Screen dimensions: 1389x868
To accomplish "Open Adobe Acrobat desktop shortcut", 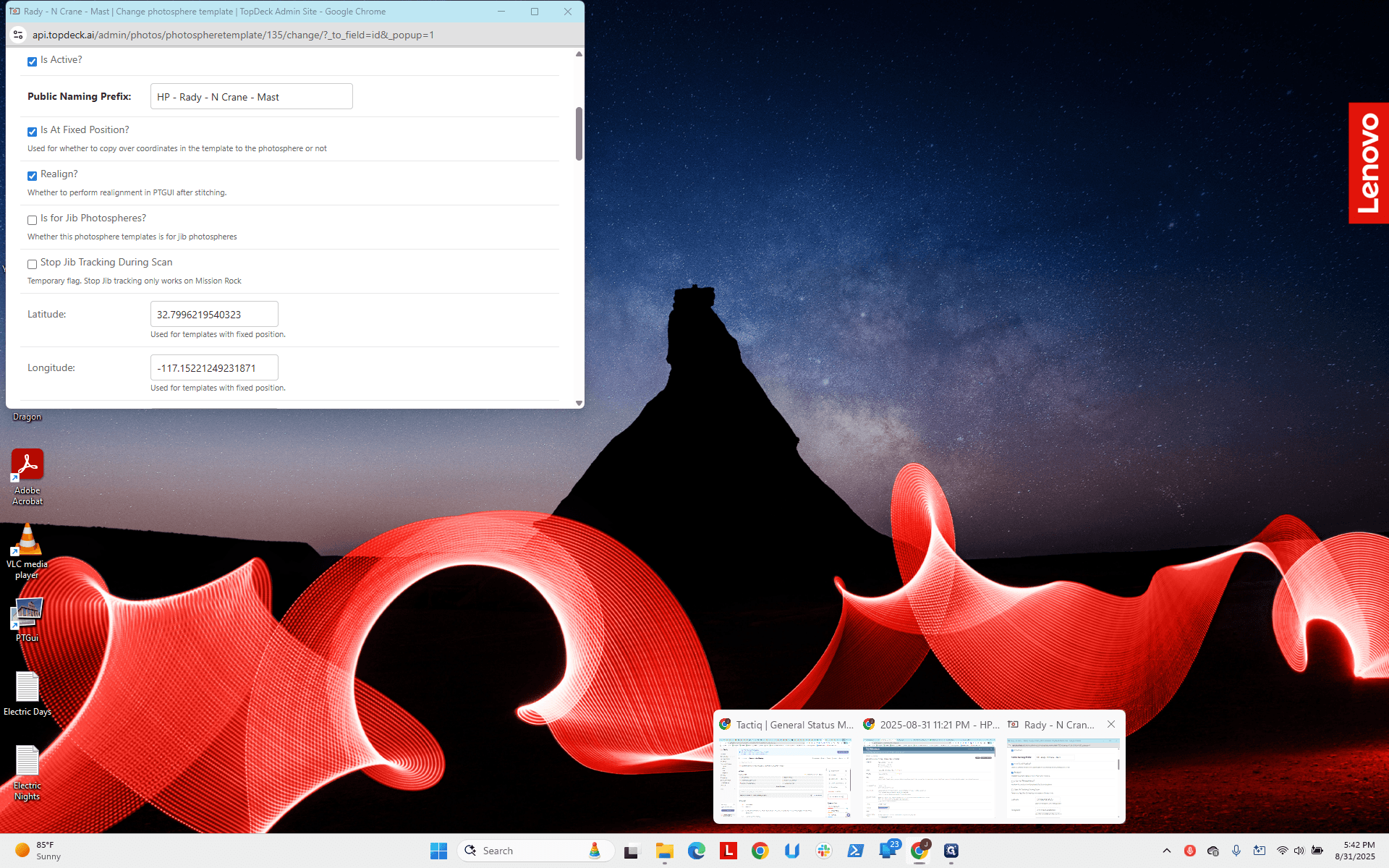I will (27, 476).
